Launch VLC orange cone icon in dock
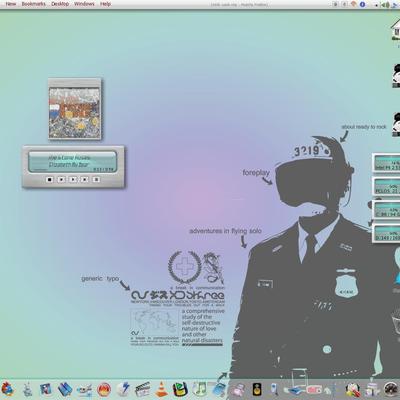Screen dimensions: 400x400 [162, 389]
